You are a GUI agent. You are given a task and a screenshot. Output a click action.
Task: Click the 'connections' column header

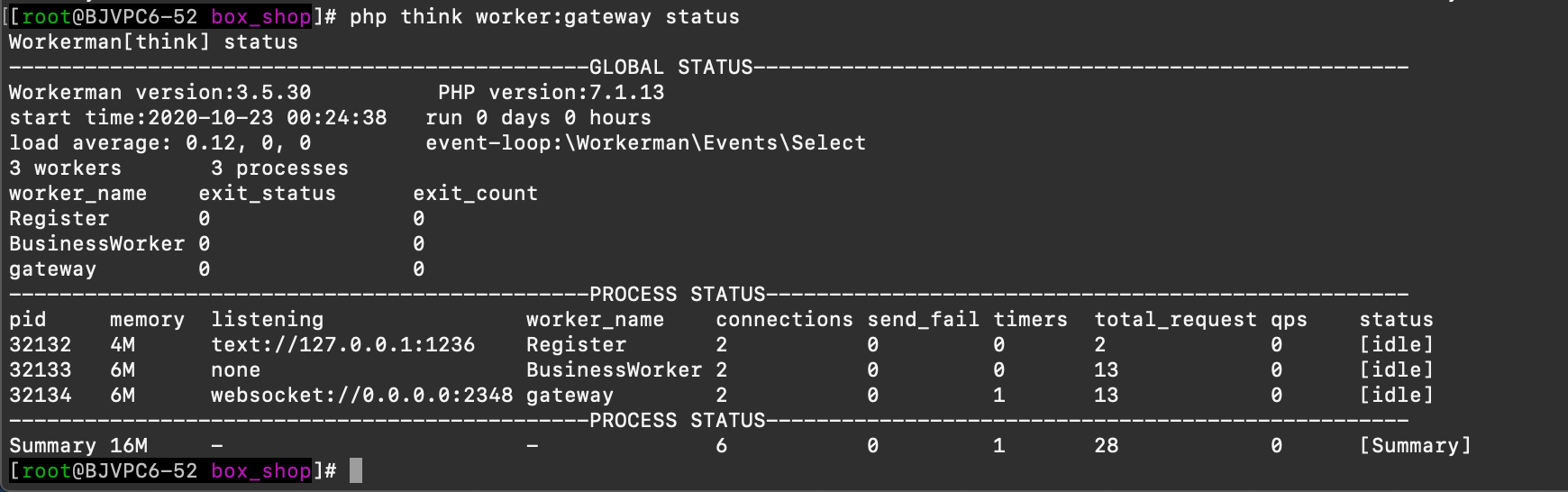click(x=784, y=320)
